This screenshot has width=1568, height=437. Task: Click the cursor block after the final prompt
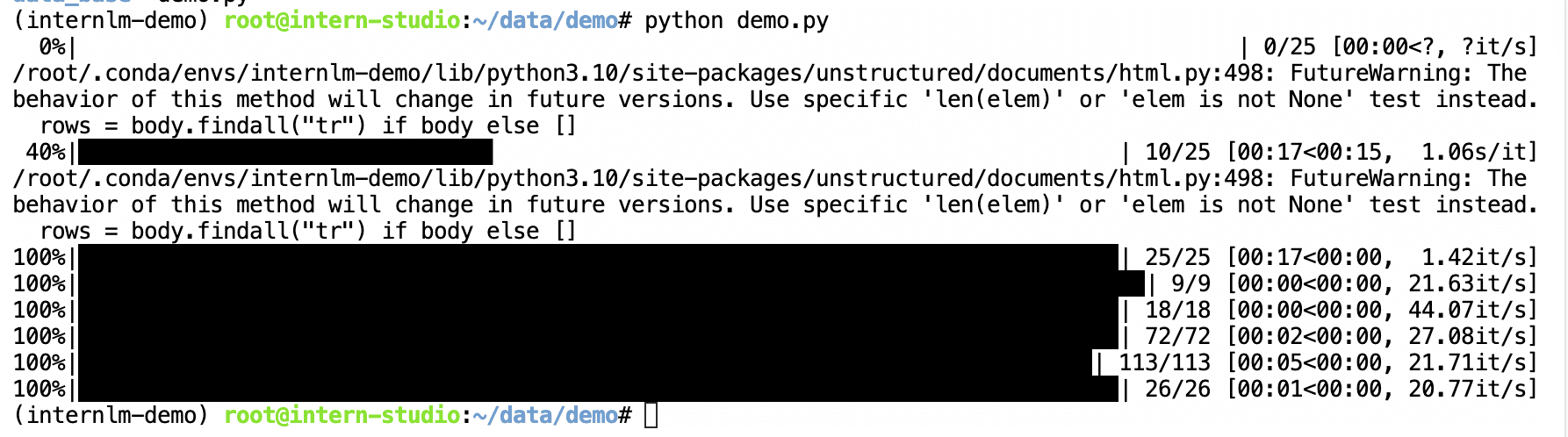point(651,415)
